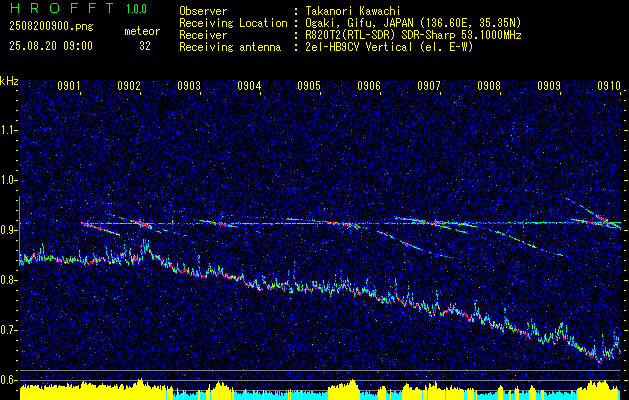Click the 1.0 kHz frequency label
The height and width of the screenshot is (400, 629).
(x=9, y=180)
